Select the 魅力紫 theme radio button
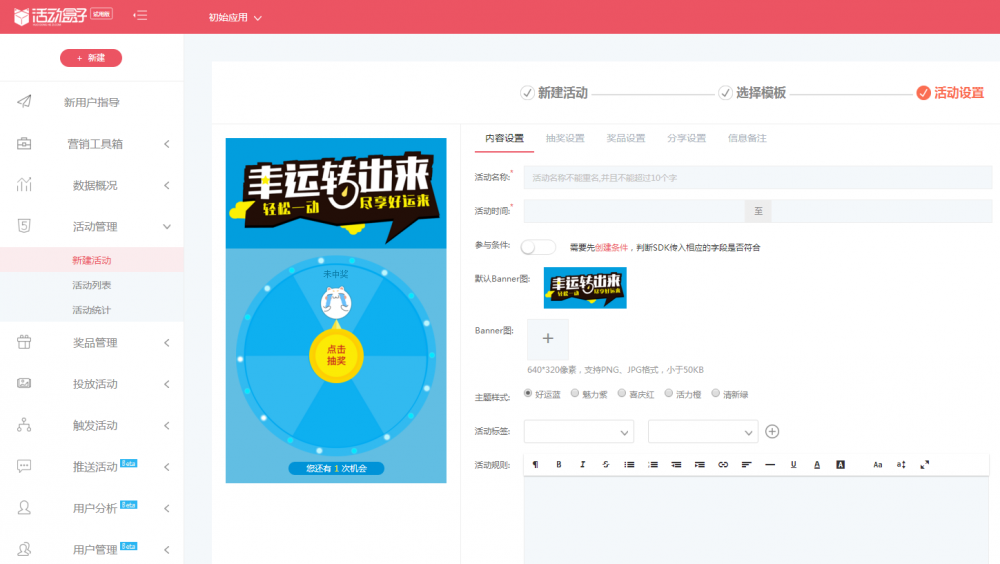Viewport: 1000px width, 564px height. [575, 394]
